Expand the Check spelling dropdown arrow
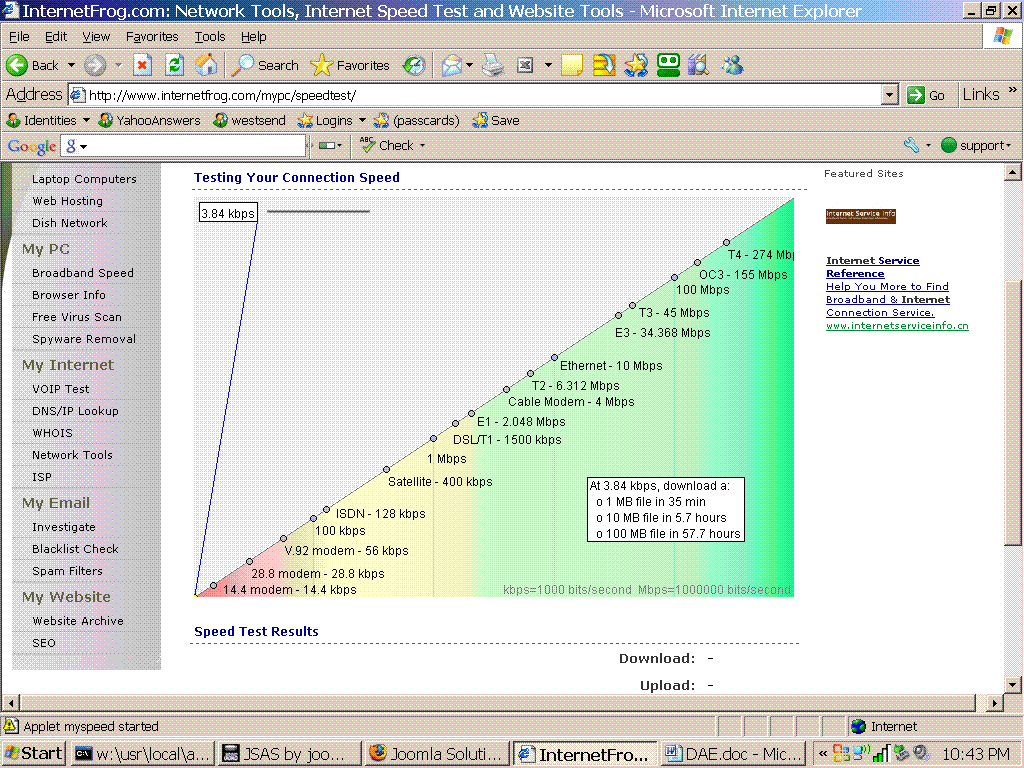This screenshot has width=1024, height=768. (422, 146)
